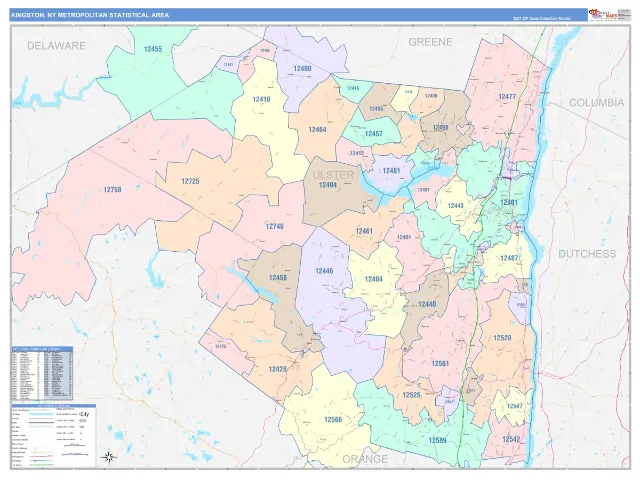The image size is (640, 480).
Task: Click ZIP code 12461 label
Action: click(x=364, y=231)
